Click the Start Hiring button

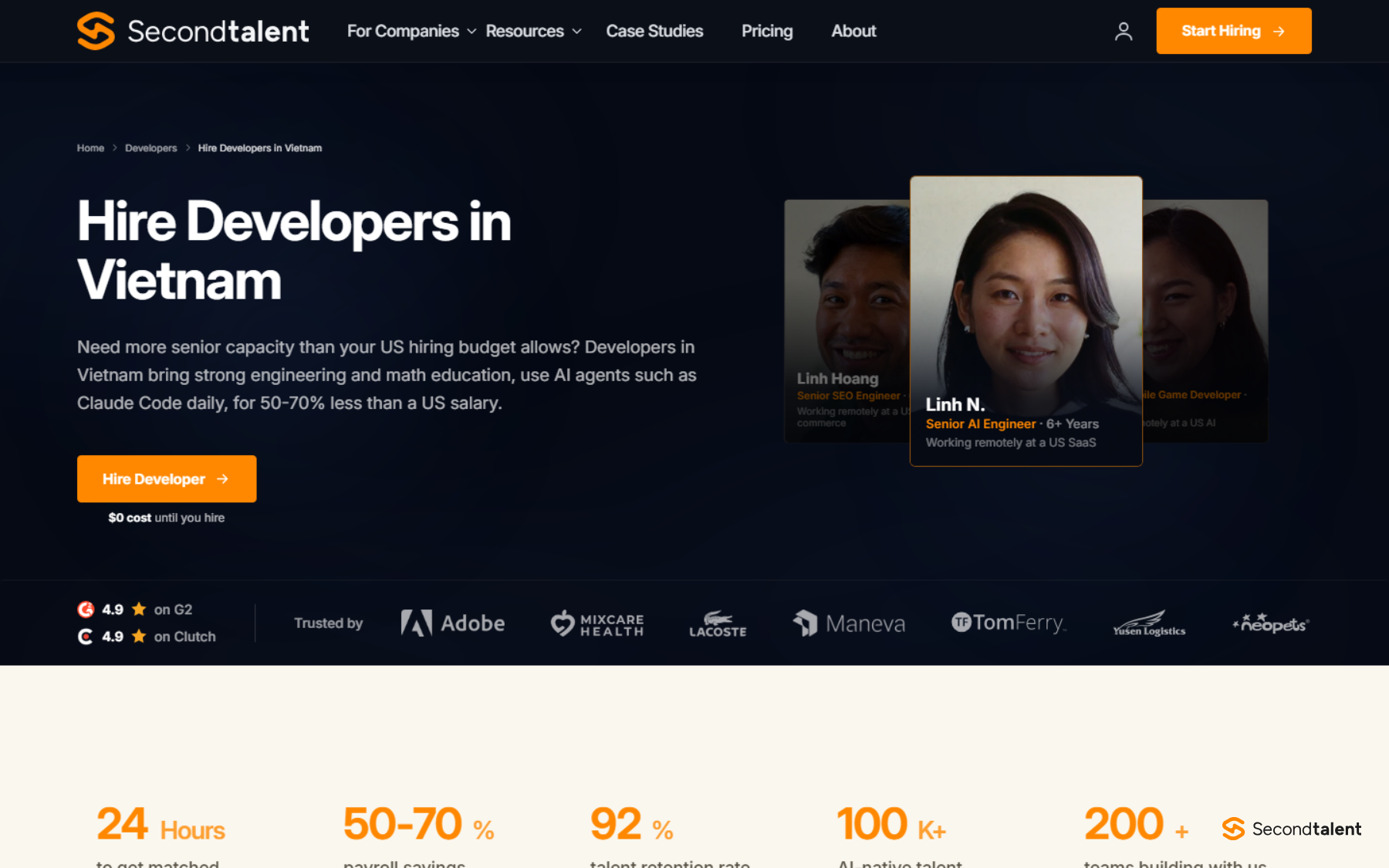pos(1234,31)
